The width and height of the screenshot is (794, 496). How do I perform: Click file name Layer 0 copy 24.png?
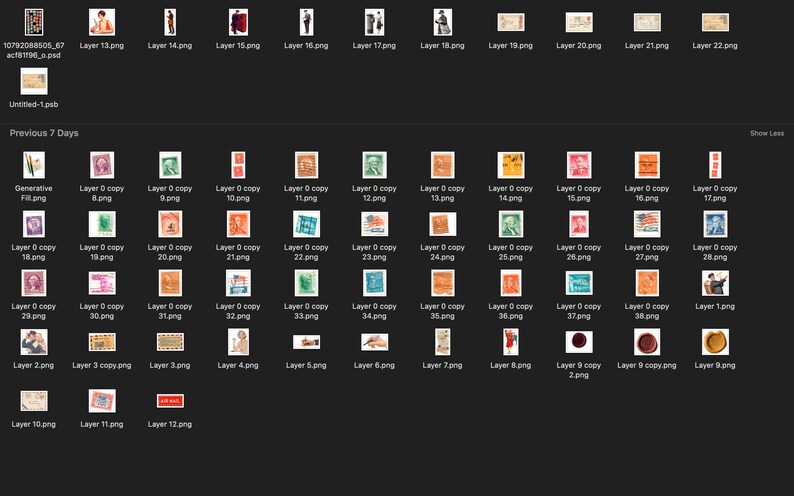click(x=442, y=252)
